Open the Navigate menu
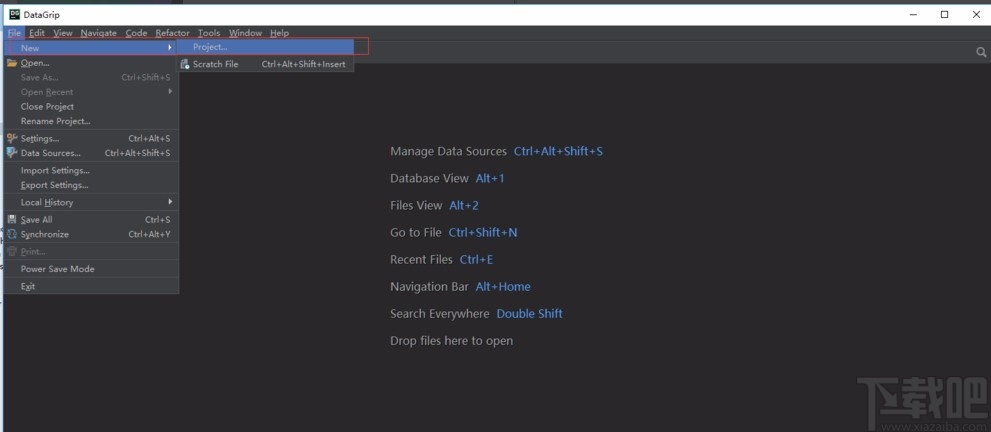 point(98,33)
